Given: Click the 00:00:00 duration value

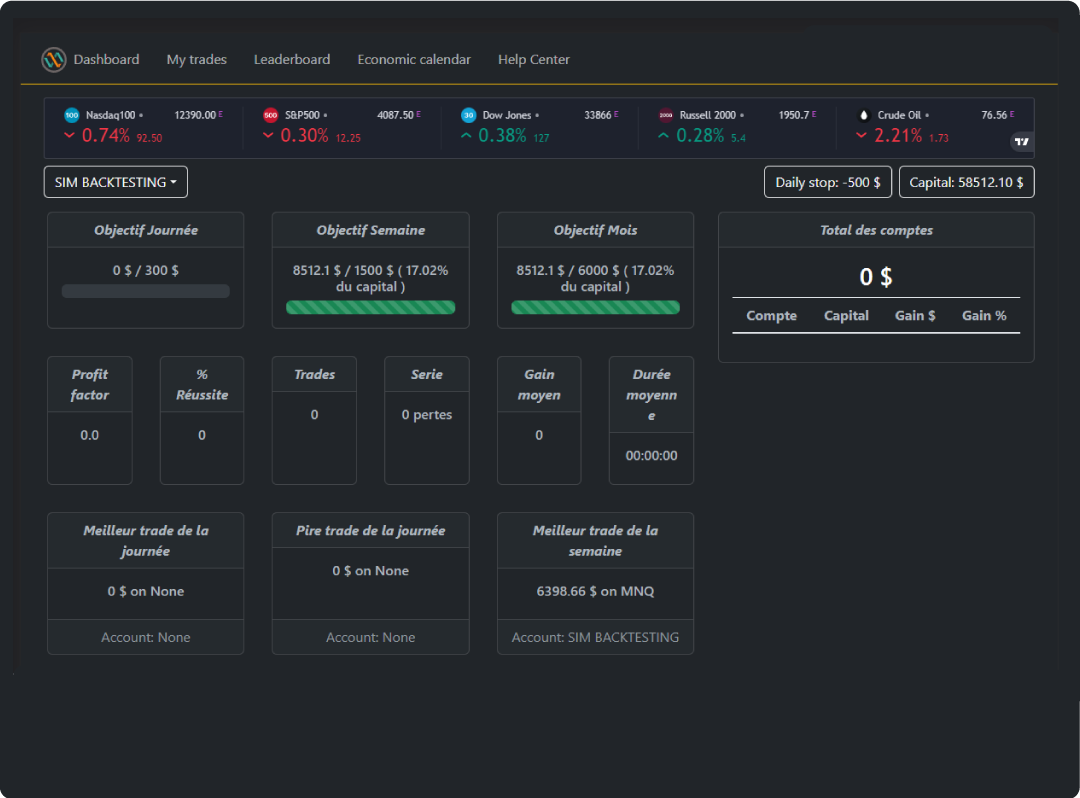Looking at the screenshot, I should tap(651, 456).
